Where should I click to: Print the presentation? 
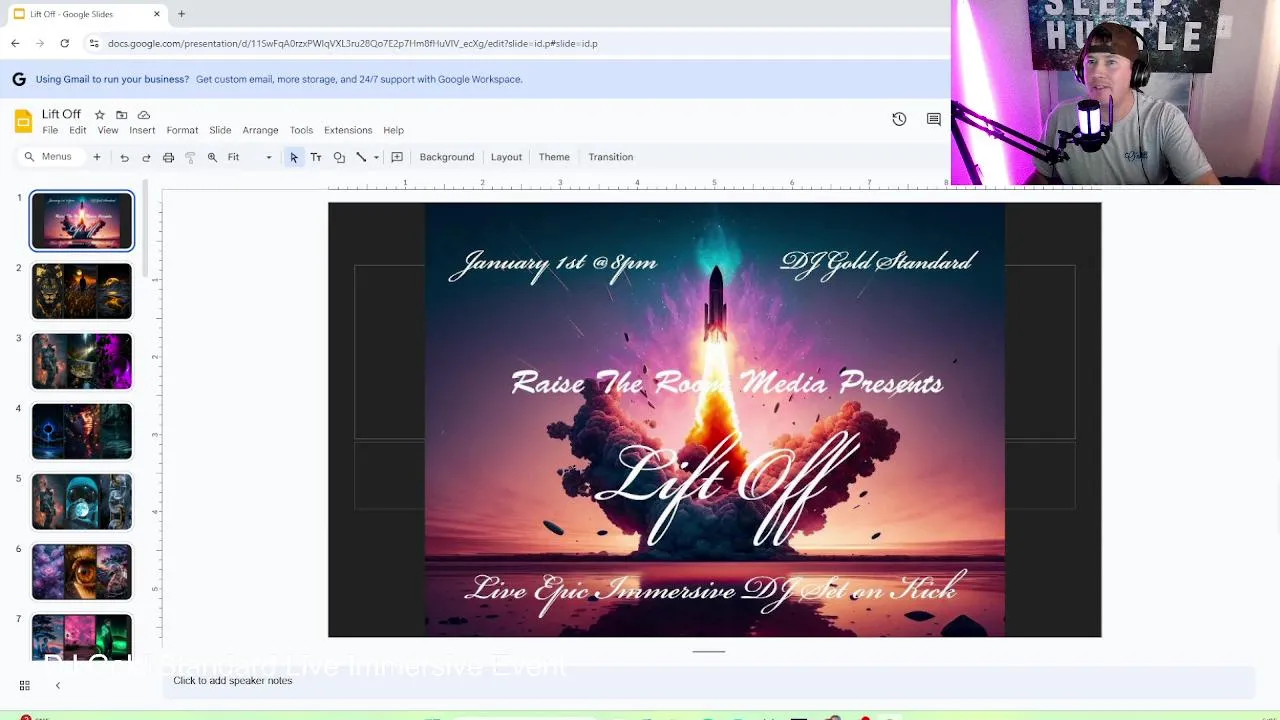pos(168,157)
